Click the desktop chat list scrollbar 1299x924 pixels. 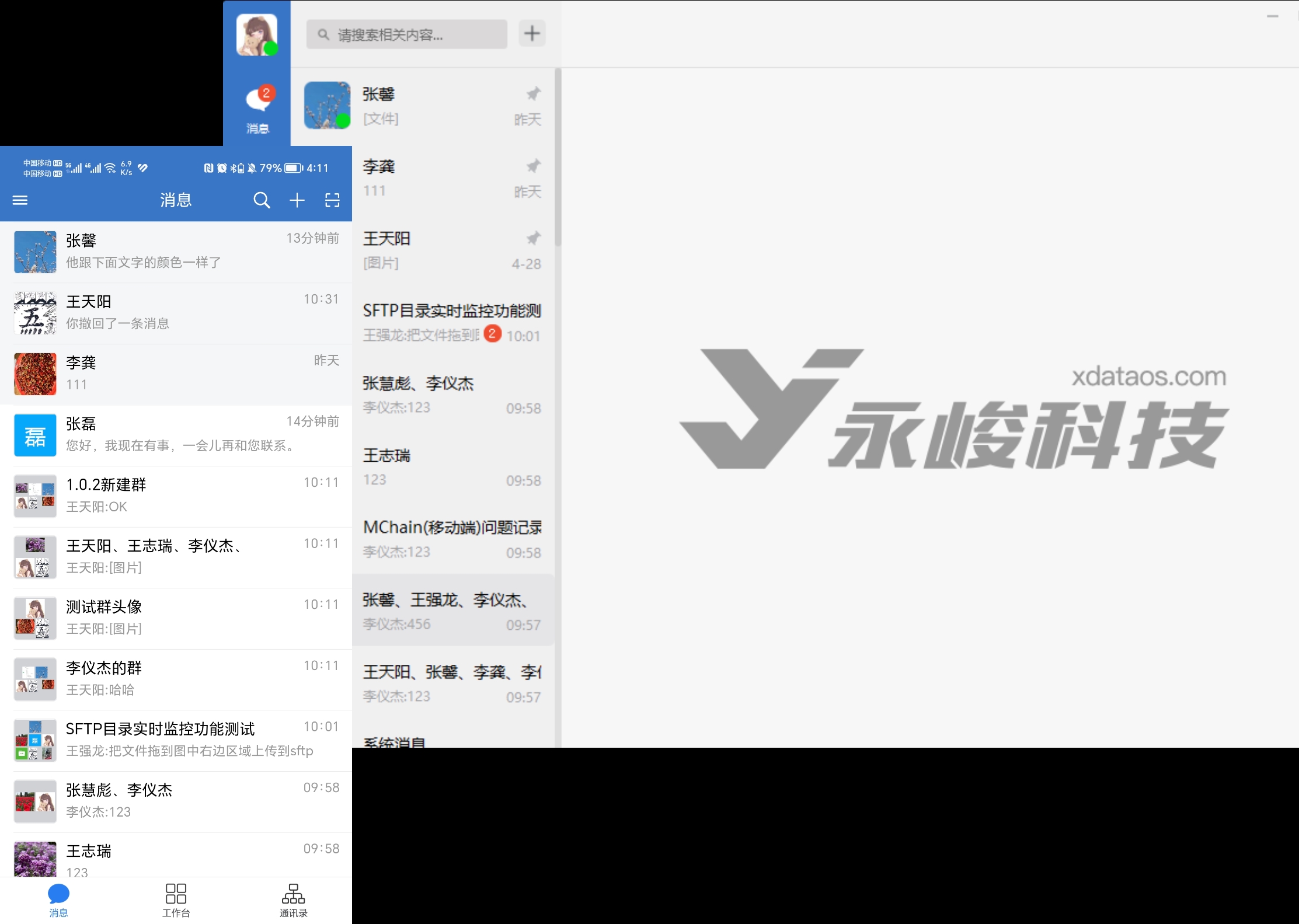click(x=558, y=158)
